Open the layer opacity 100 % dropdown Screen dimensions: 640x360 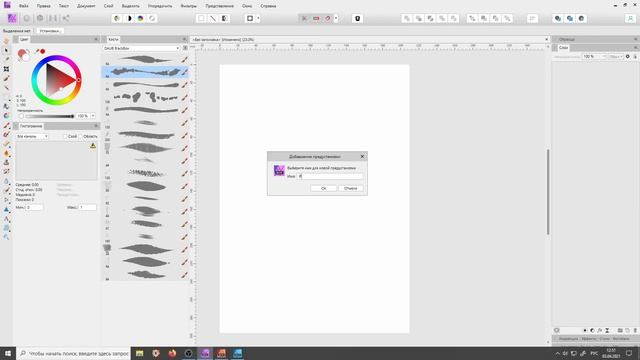click(x=594, y=56)
